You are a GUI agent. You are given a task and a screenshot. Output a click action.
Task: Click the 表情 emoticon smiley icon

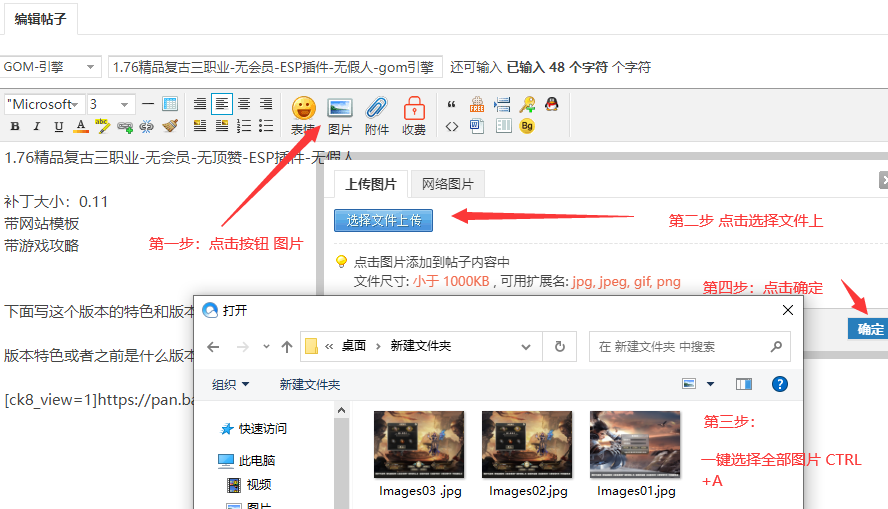click(303, 109)
